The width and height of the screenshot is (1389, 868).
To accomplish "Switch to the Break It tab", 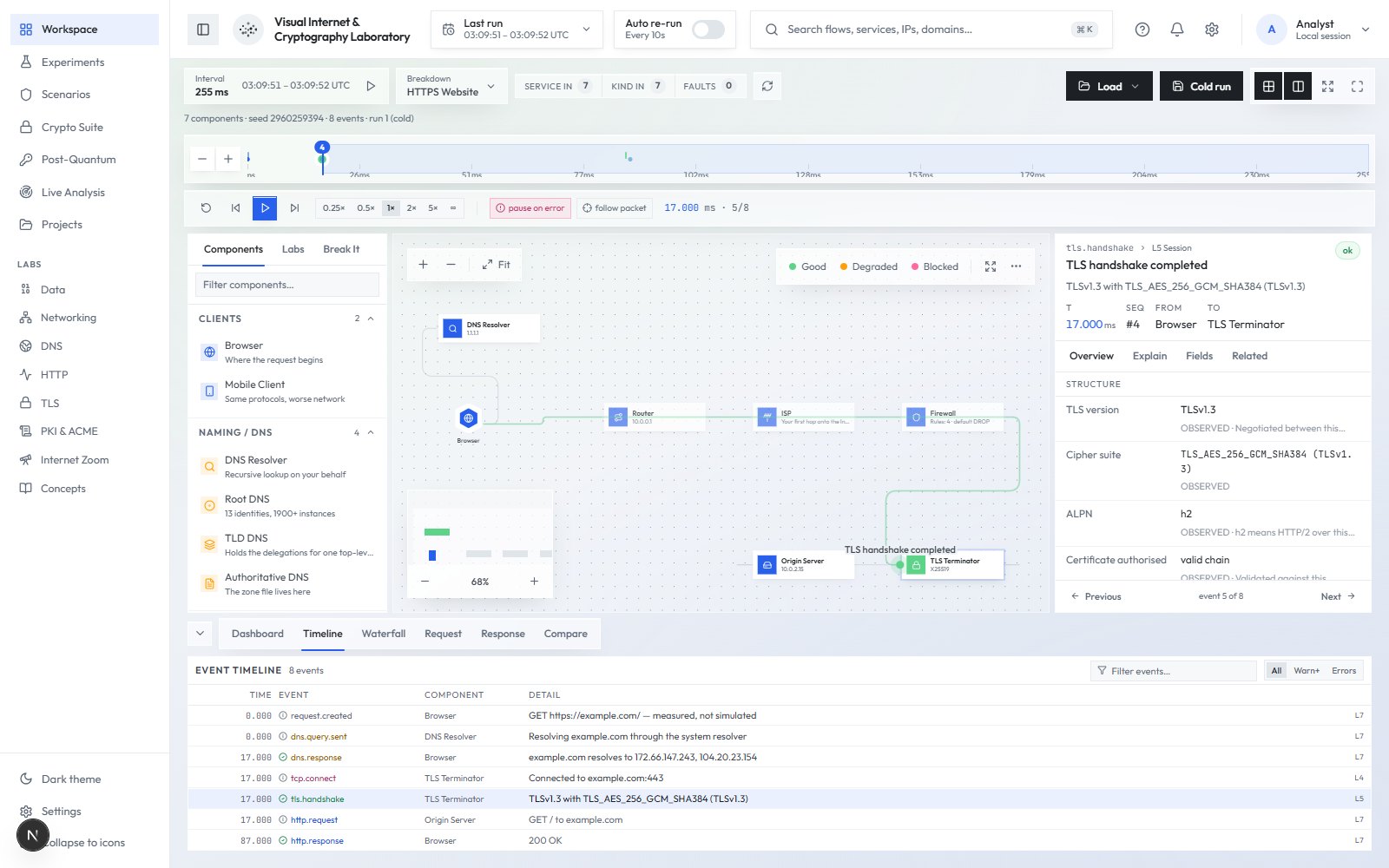I will (x=341, y=249).
